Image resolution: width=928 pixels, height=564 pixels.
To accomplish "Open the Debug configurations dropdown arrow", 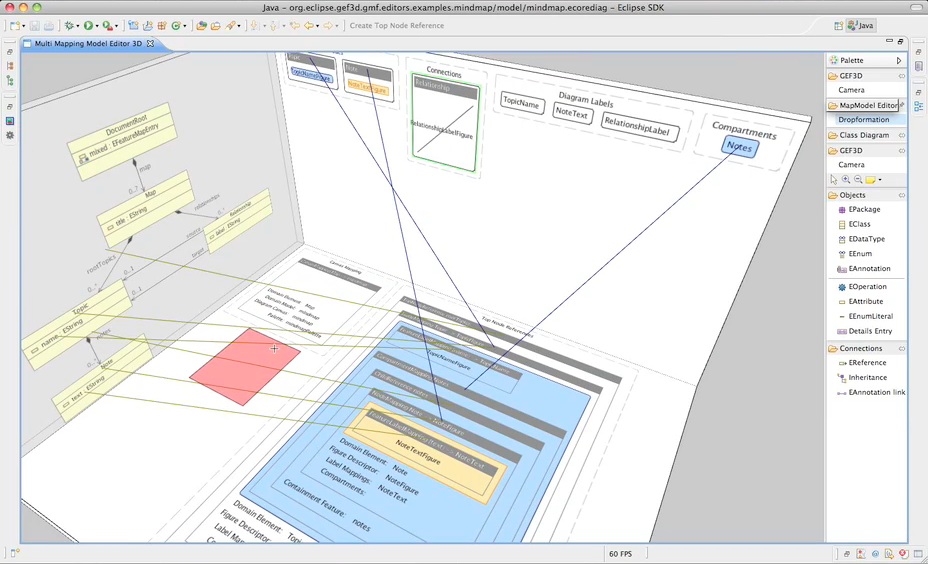I will [78, 26].
